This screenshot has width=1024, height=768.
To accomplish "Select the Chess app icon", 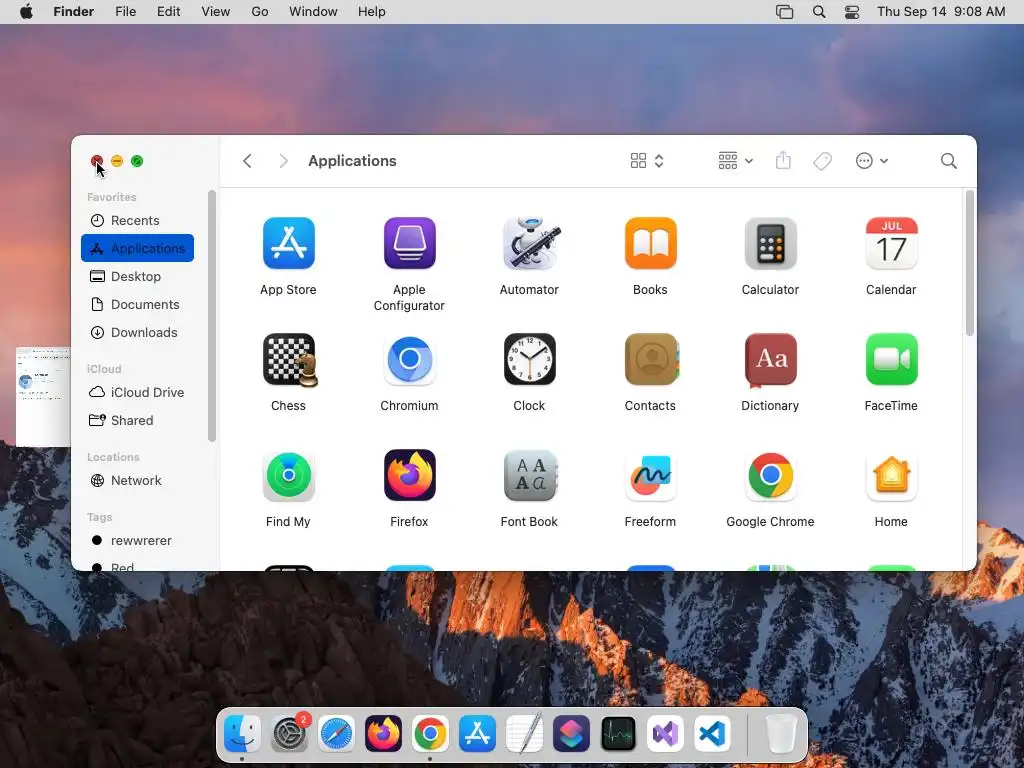I will point(289,359).
